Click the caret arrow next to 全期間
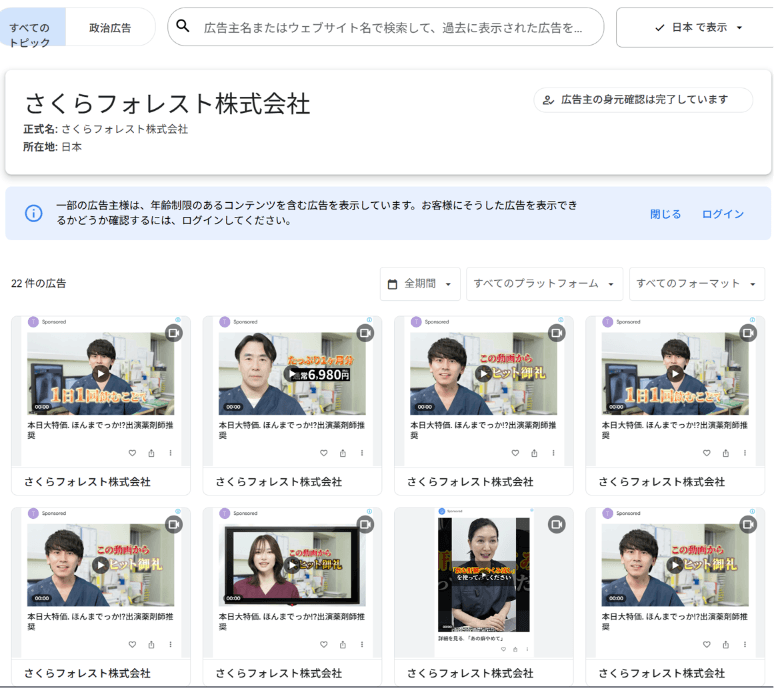The height and width of the screenshot is (688, 774). (x=448, y=284)
